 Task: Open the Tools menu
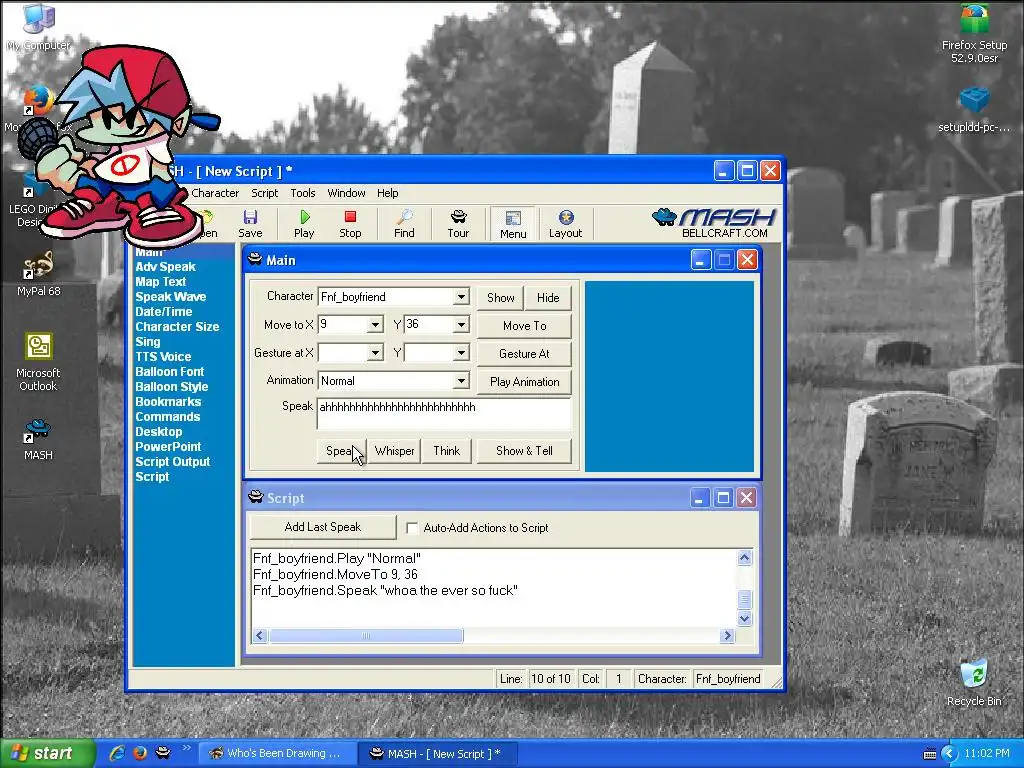[x=302, y=193]
